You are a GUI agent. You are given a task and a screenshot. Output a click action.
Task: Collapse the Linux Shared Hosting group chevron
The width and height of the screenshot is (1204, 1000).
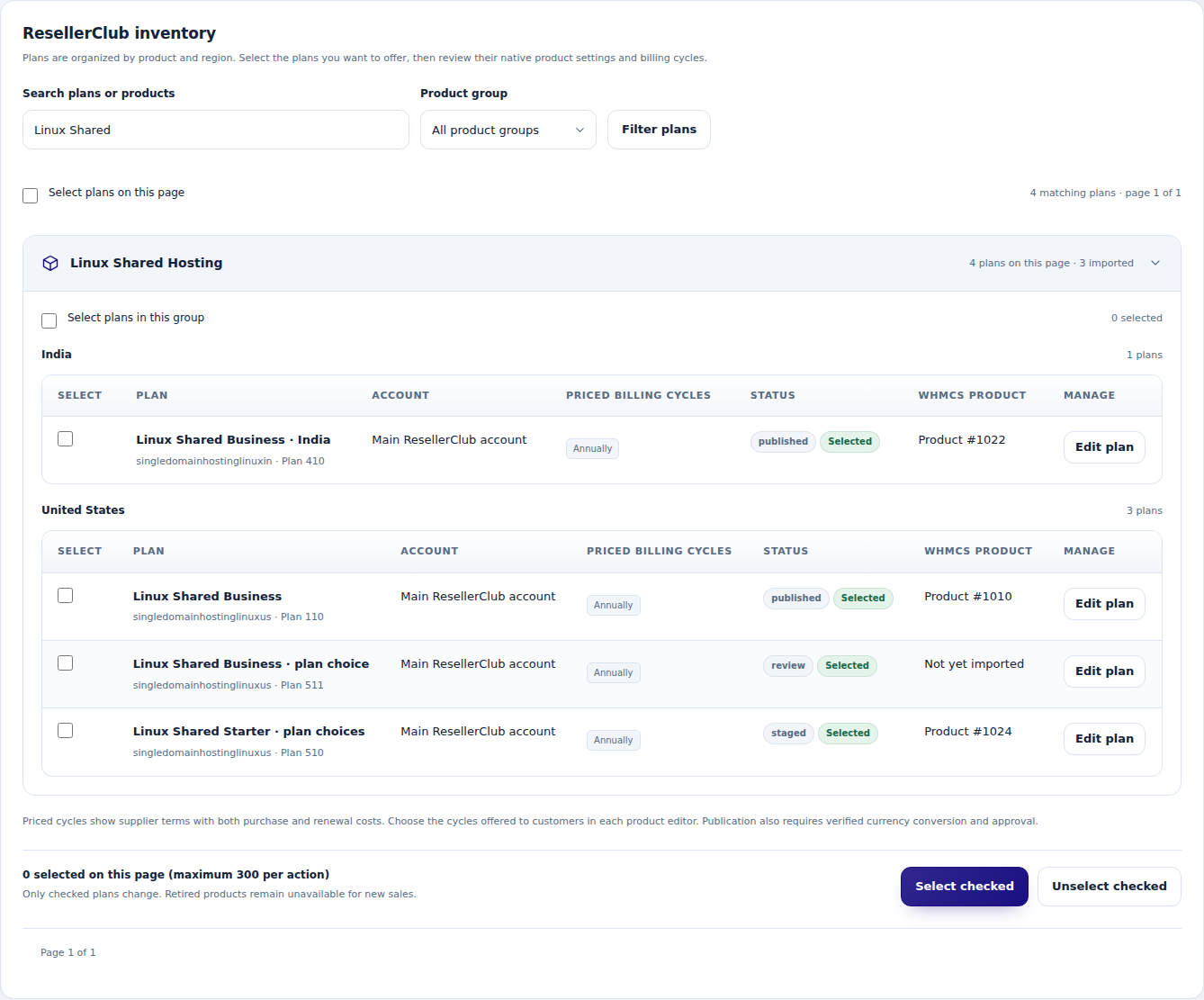coord(1155,263)
